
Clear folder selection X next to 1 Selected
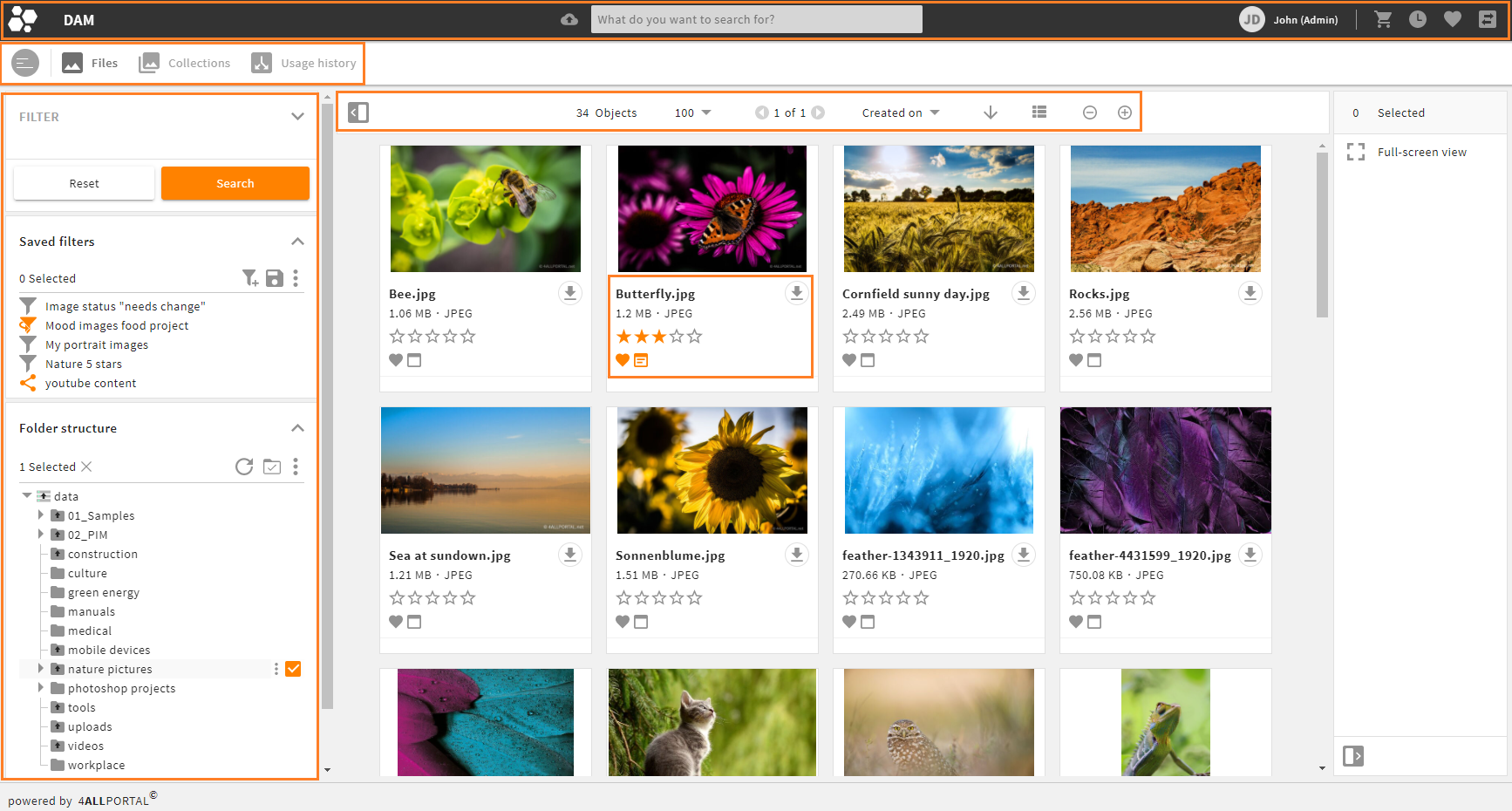coord(86,467)
